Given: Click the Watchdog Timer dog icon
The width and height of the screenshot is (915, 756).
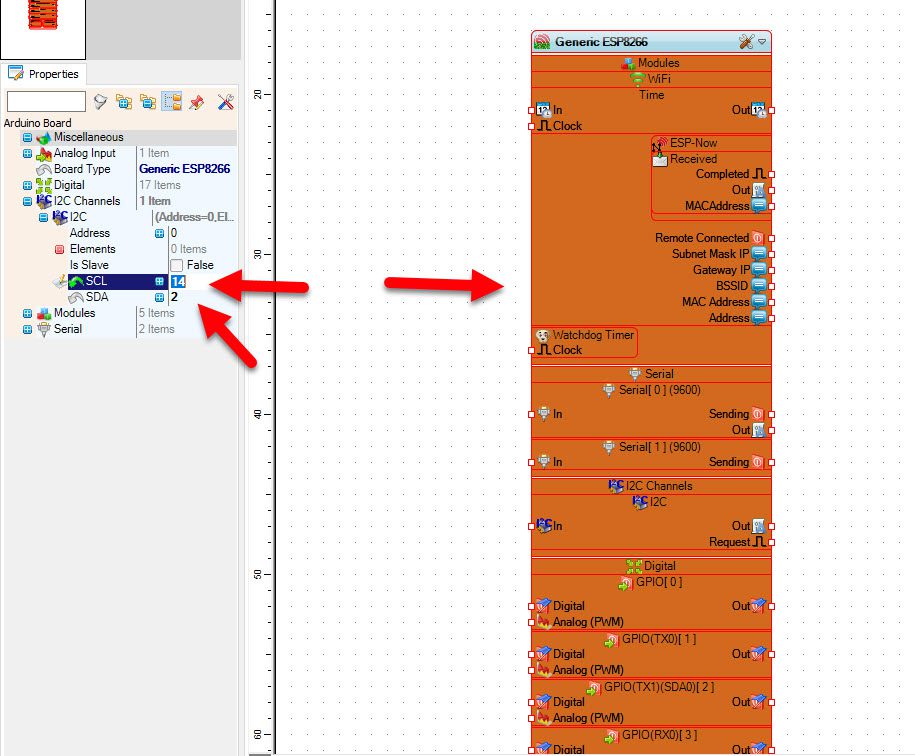Looking at the screenshot, I should [543, 335].
